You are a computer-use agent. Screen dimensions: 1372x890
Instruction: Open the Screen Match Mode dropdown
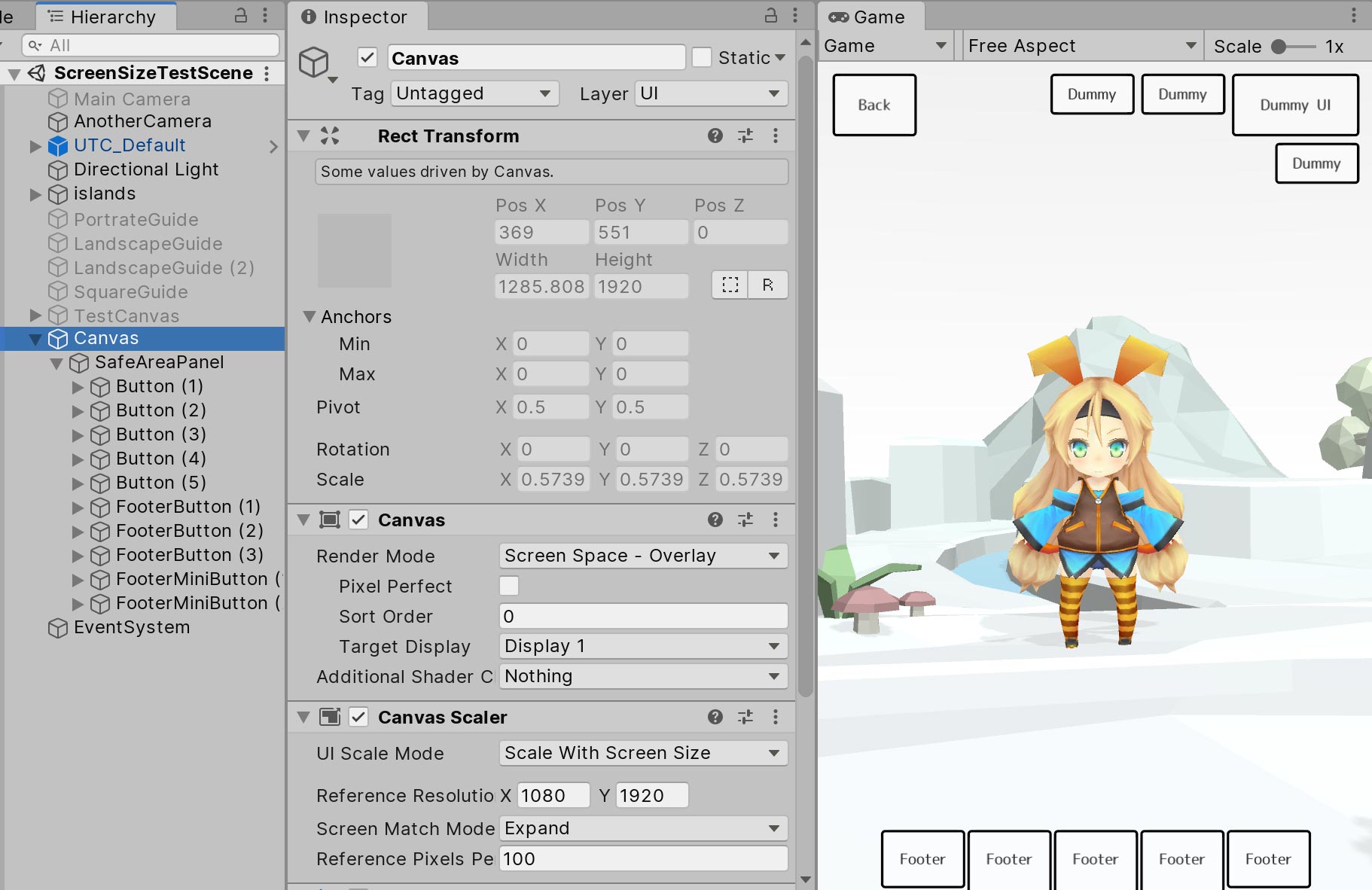click(x=642, y=828)
